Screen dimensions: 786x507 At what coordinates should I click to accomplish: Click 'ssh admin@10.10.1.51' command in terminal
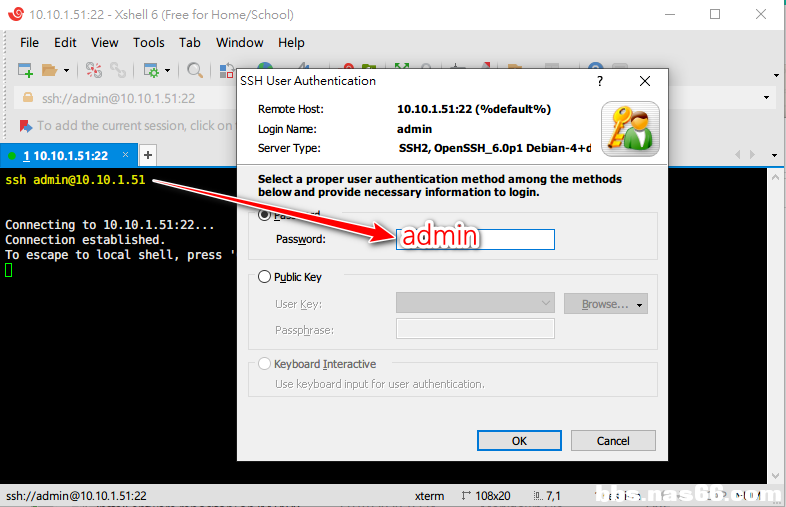(x=75, y=180)
